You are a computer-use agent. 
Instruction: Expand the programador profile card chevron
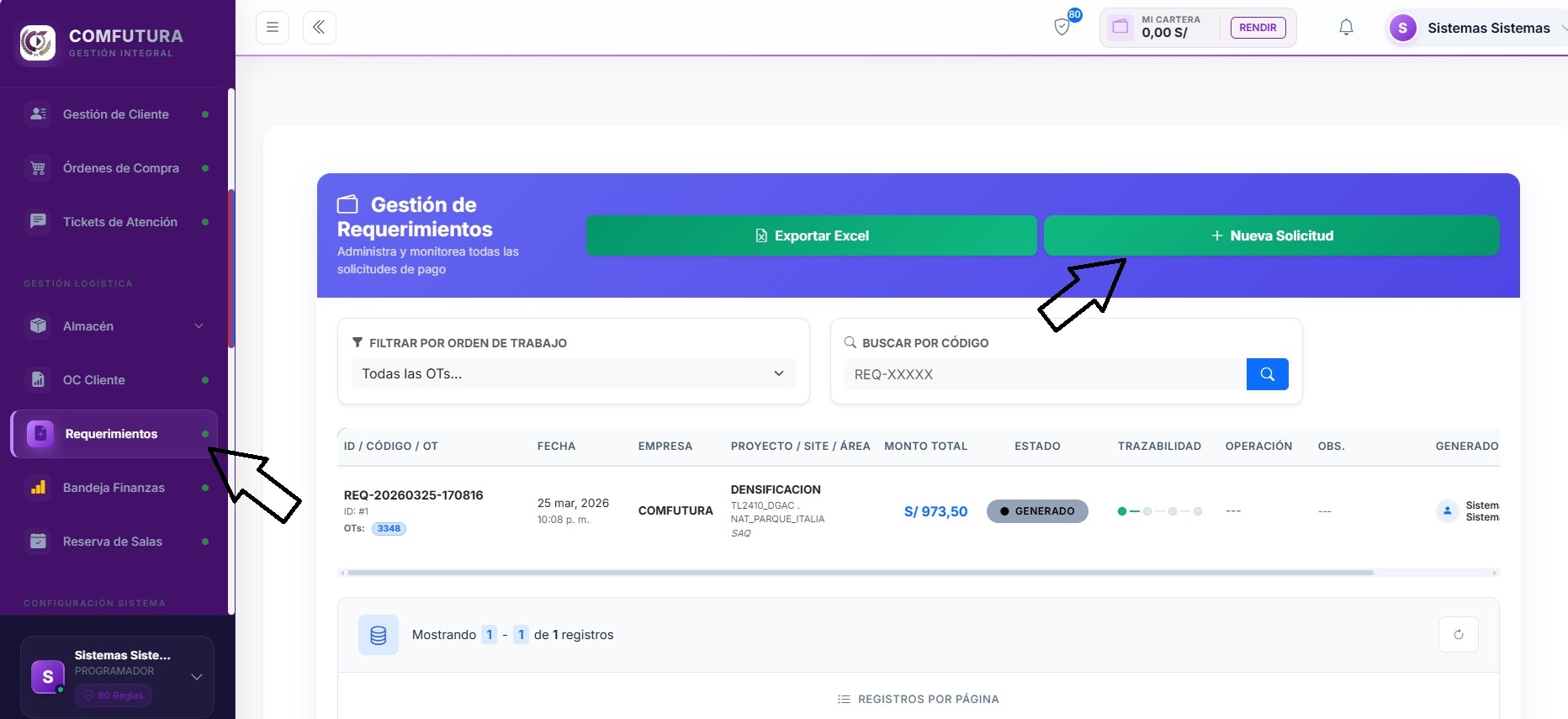[x=197, y=677]
